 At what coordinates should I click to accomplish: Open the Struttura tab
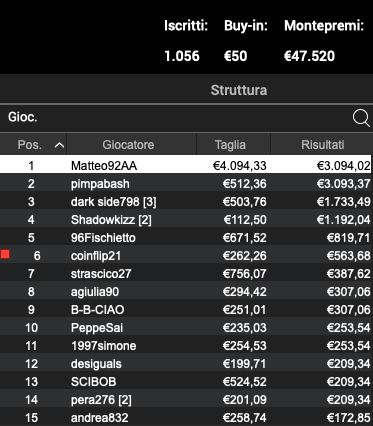click(239, 90)
